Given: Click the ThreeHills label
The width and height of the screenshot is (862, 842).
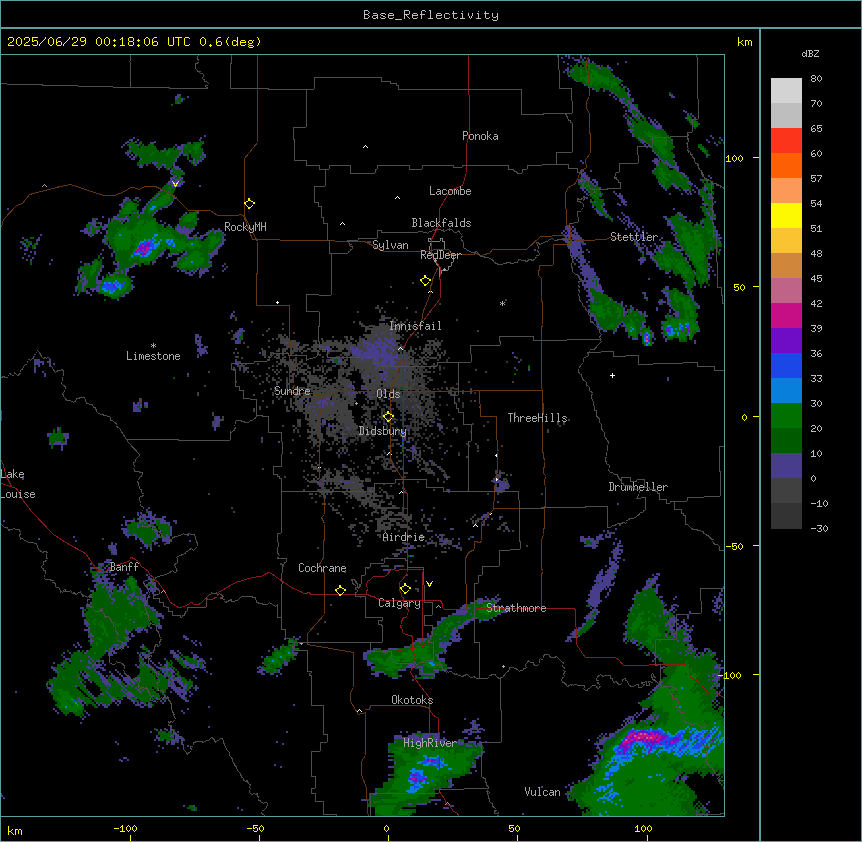Looking at the screenshot, I should 537,418.
